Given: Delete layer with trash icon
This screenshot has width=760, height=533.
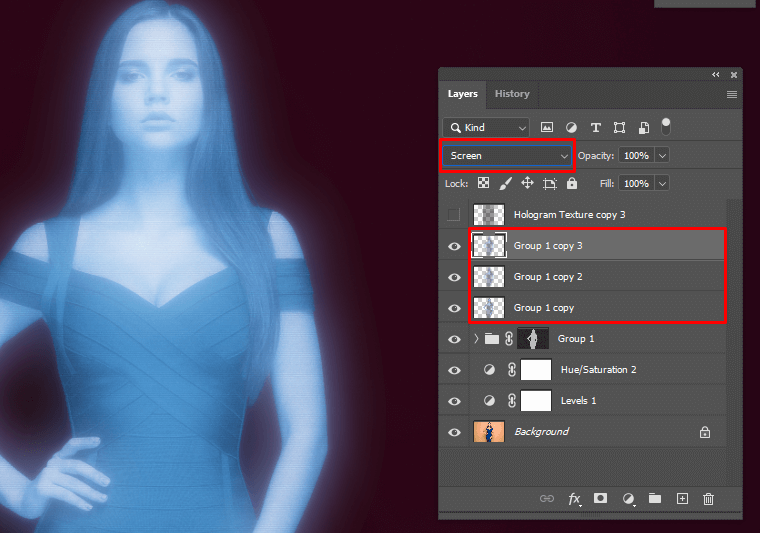Looking at the screenshot, I should [x=708, y=499].
